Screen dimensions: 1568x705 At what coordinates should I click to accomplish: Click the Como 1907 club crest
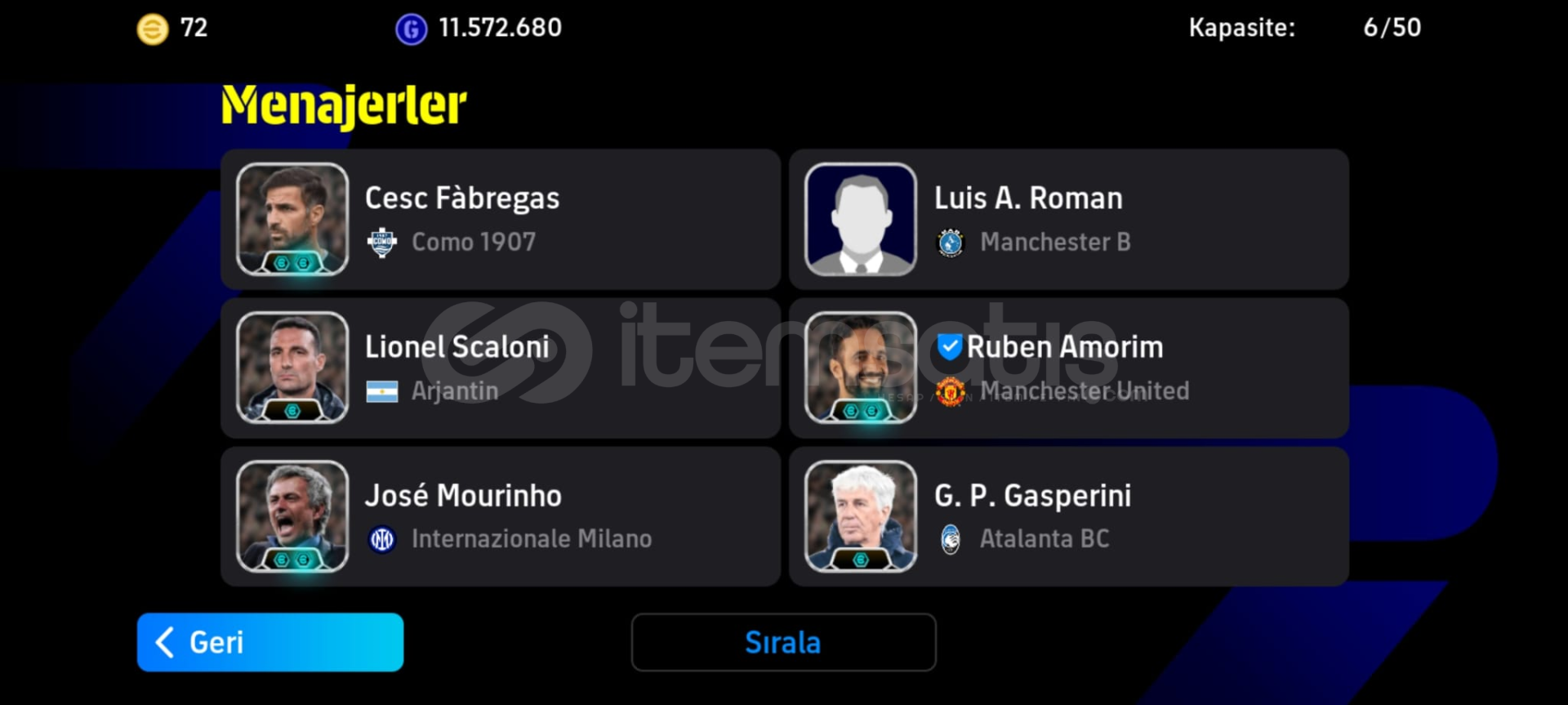381,243
